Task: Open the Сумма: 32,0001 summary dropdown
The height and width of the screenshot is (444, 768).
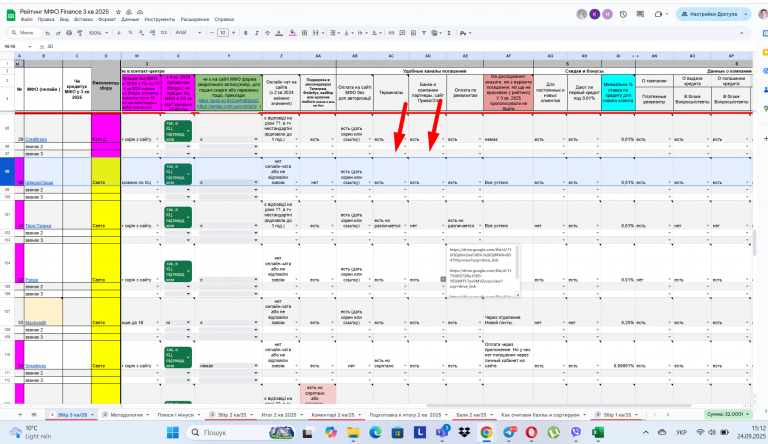Action: [x=728, y=415]
